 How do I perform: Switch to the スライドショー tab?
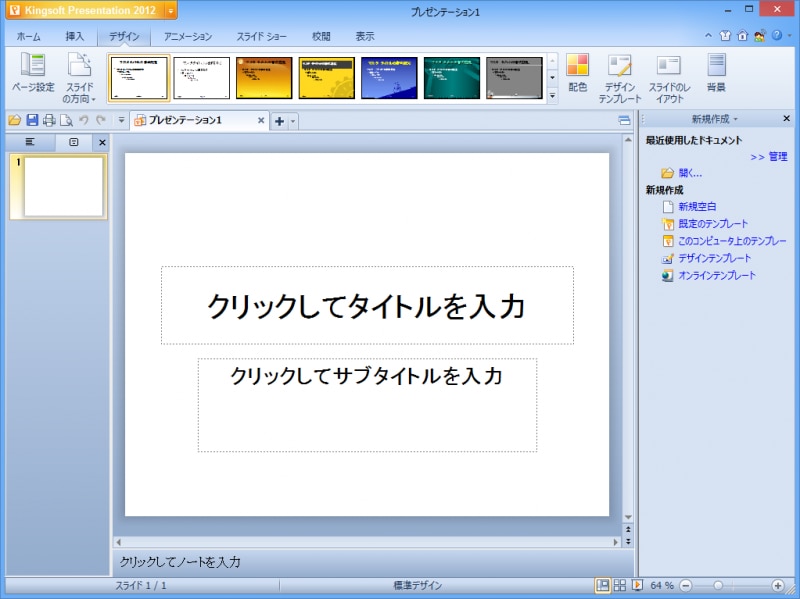click(x=260, y=34)
